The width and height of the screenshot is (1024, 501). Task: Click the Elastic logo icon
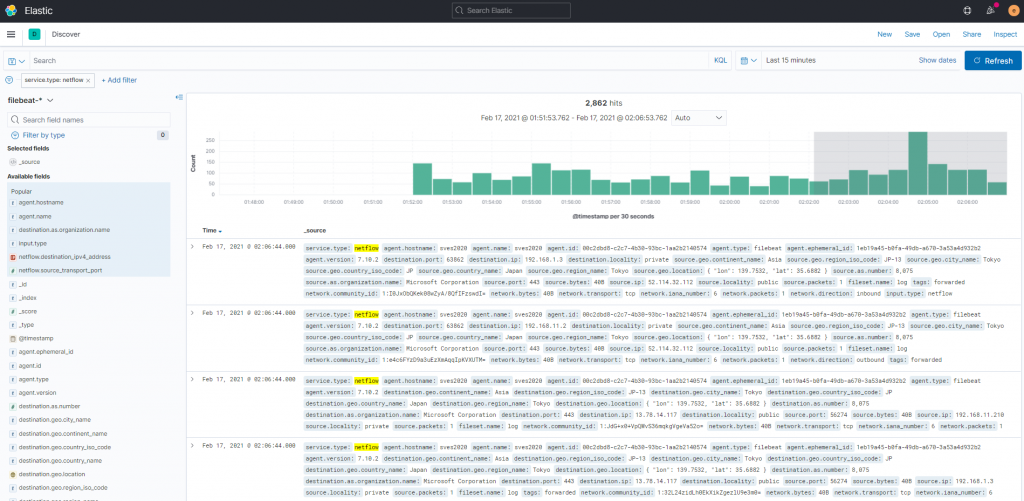click(x=11, y=10)
